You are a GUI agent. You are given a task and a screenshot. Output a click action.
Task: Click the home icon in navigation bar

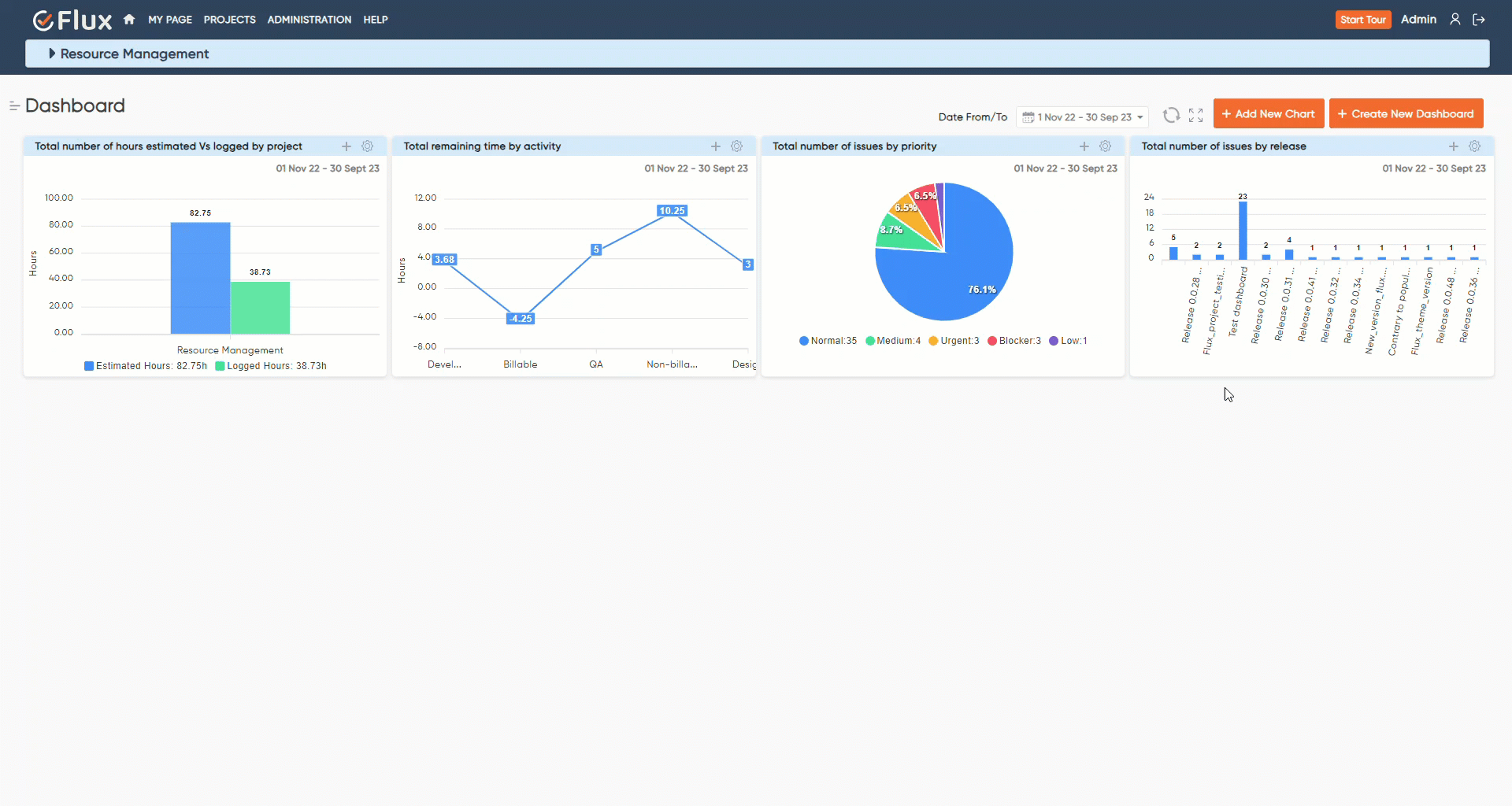pyautogui.click(x=128, y=19)
